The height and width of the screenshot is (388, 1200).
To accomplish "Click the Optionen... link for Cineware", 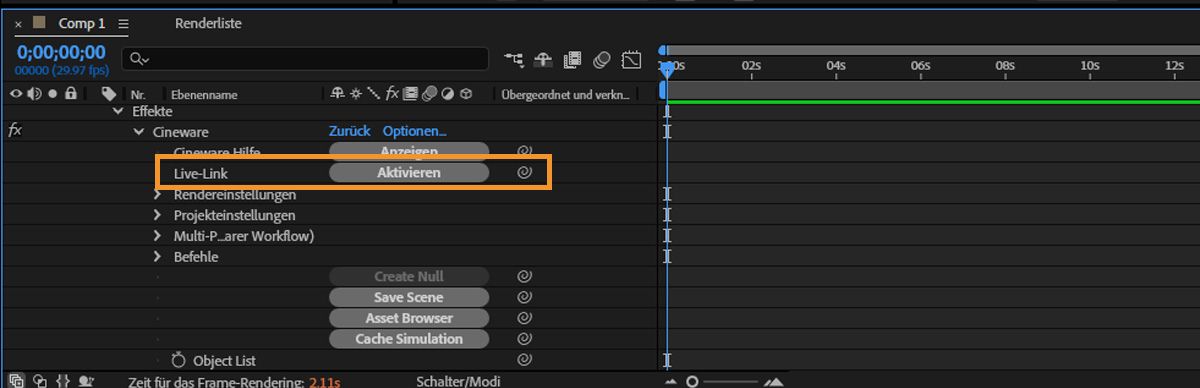I will (x=414, y=131).
